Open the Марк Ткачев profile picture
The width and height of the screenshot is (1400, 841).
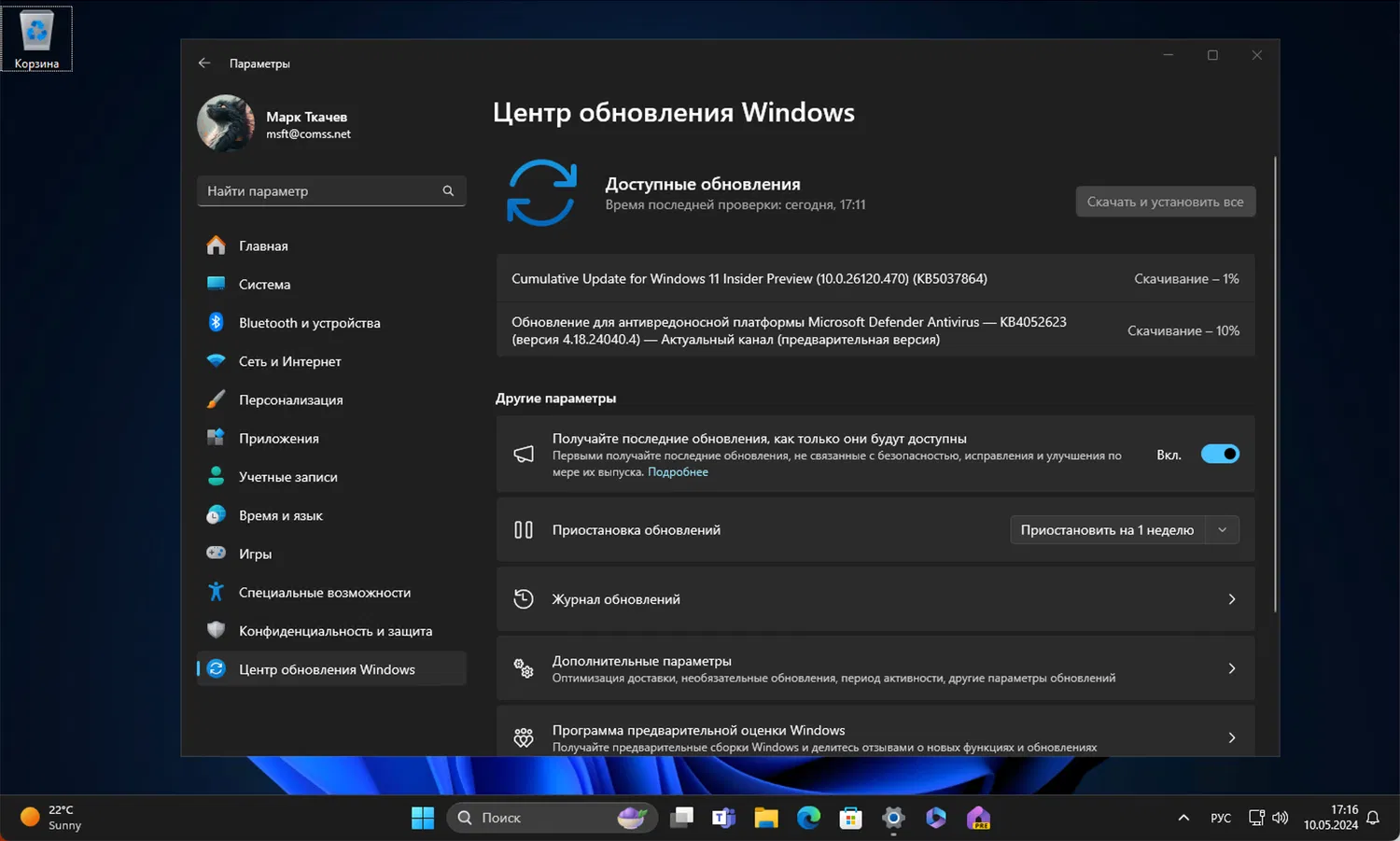coord(226,123)
